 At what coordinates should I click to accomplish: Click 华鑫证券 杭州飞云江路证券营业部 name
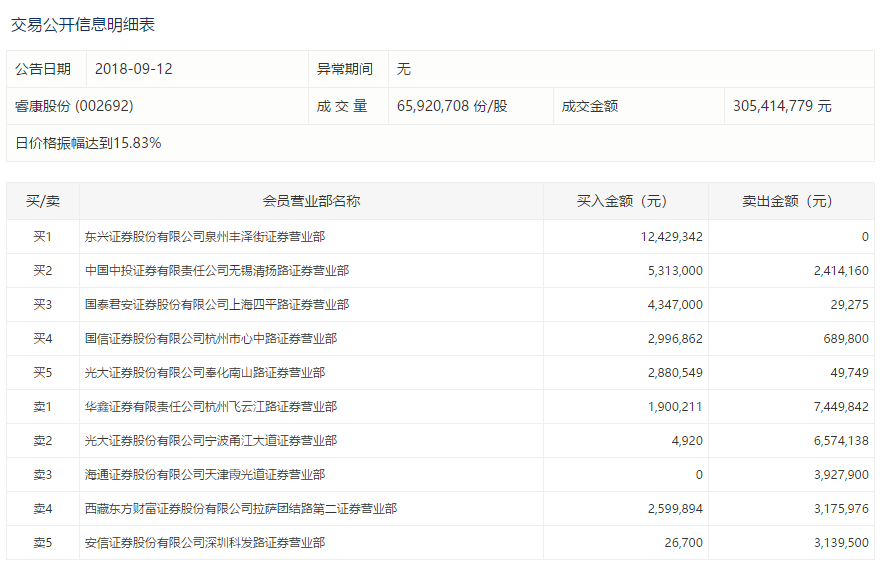coord(211,407)
